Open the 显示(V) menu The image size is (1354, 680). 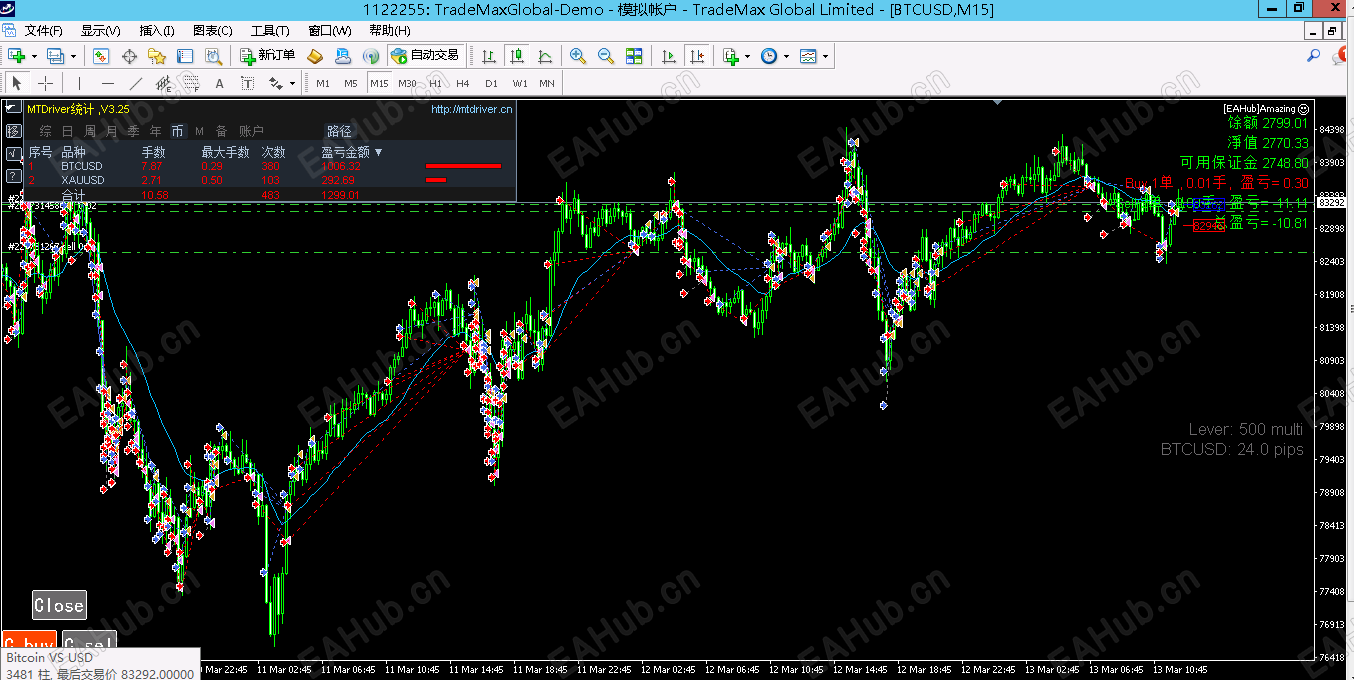tap(101, 31)
